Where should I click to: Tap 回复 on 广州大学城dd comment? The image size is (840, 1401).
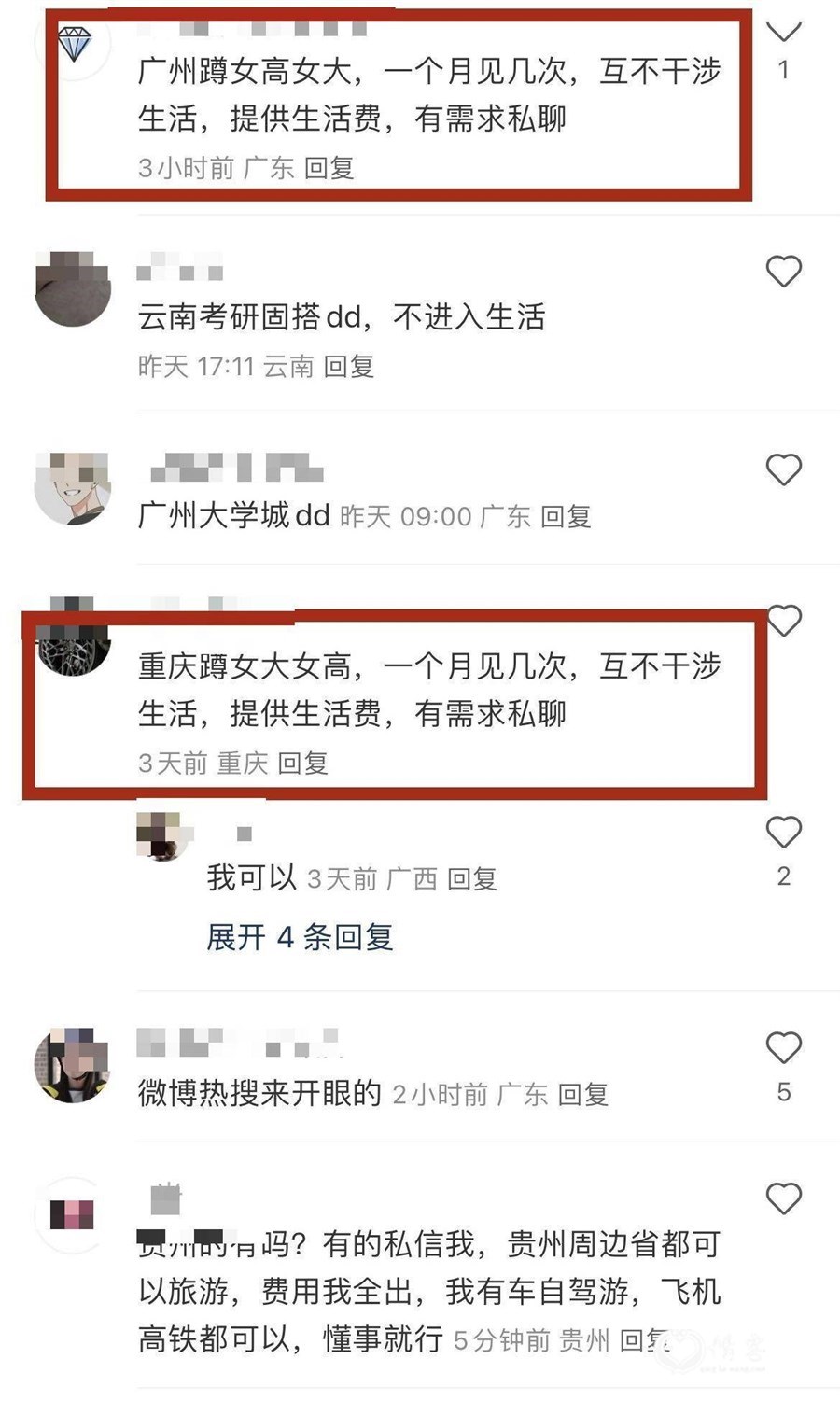pos(566,516)
